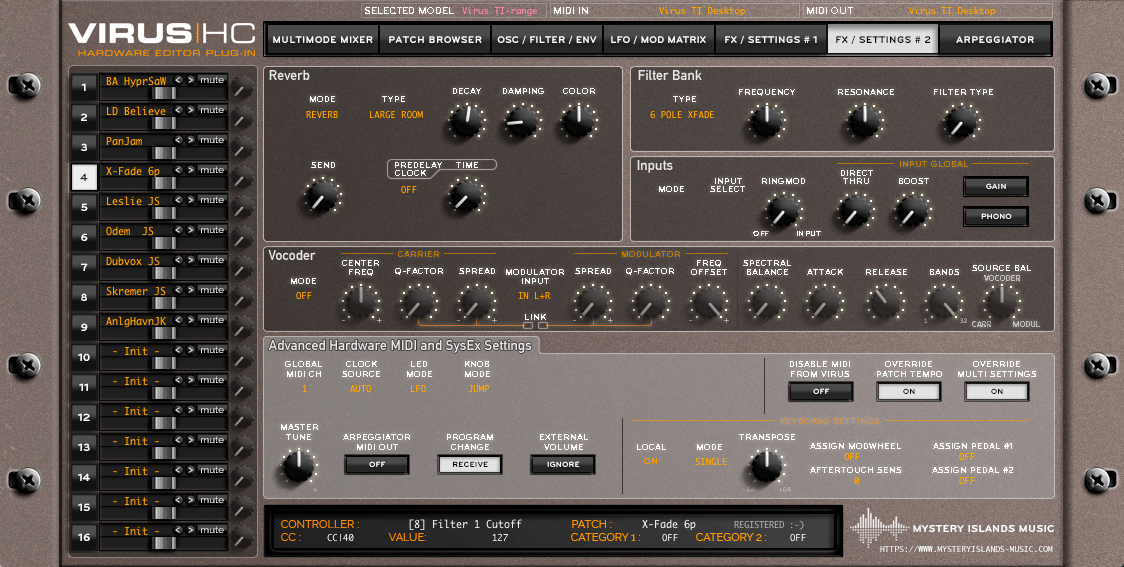Next patch arrow for X-Fade 6p part

point(191,171)
